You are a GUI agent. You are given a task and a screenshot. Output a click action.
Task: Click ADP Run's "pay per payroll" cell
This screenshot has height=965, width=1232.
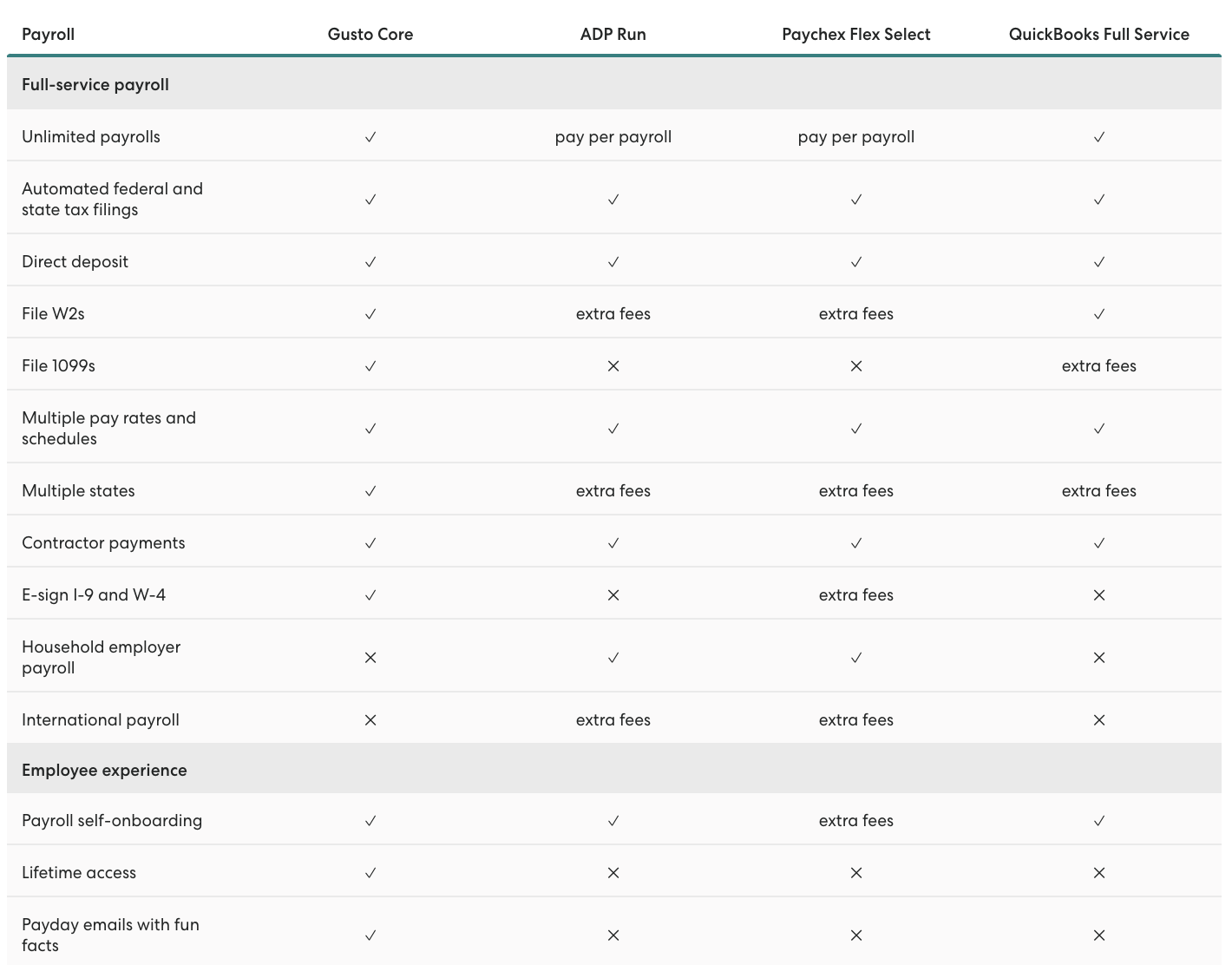pos(613,137)
